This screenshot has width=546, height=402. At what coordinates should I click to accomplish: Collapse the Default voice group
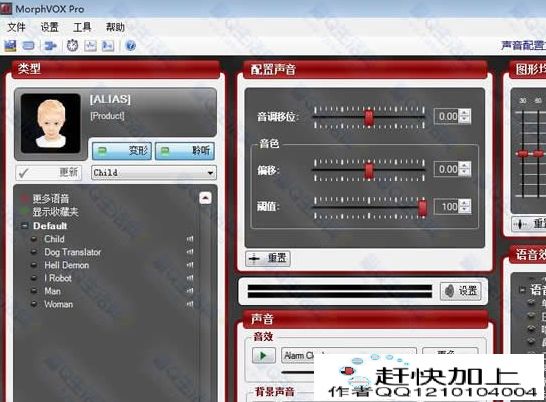(24, 226)
